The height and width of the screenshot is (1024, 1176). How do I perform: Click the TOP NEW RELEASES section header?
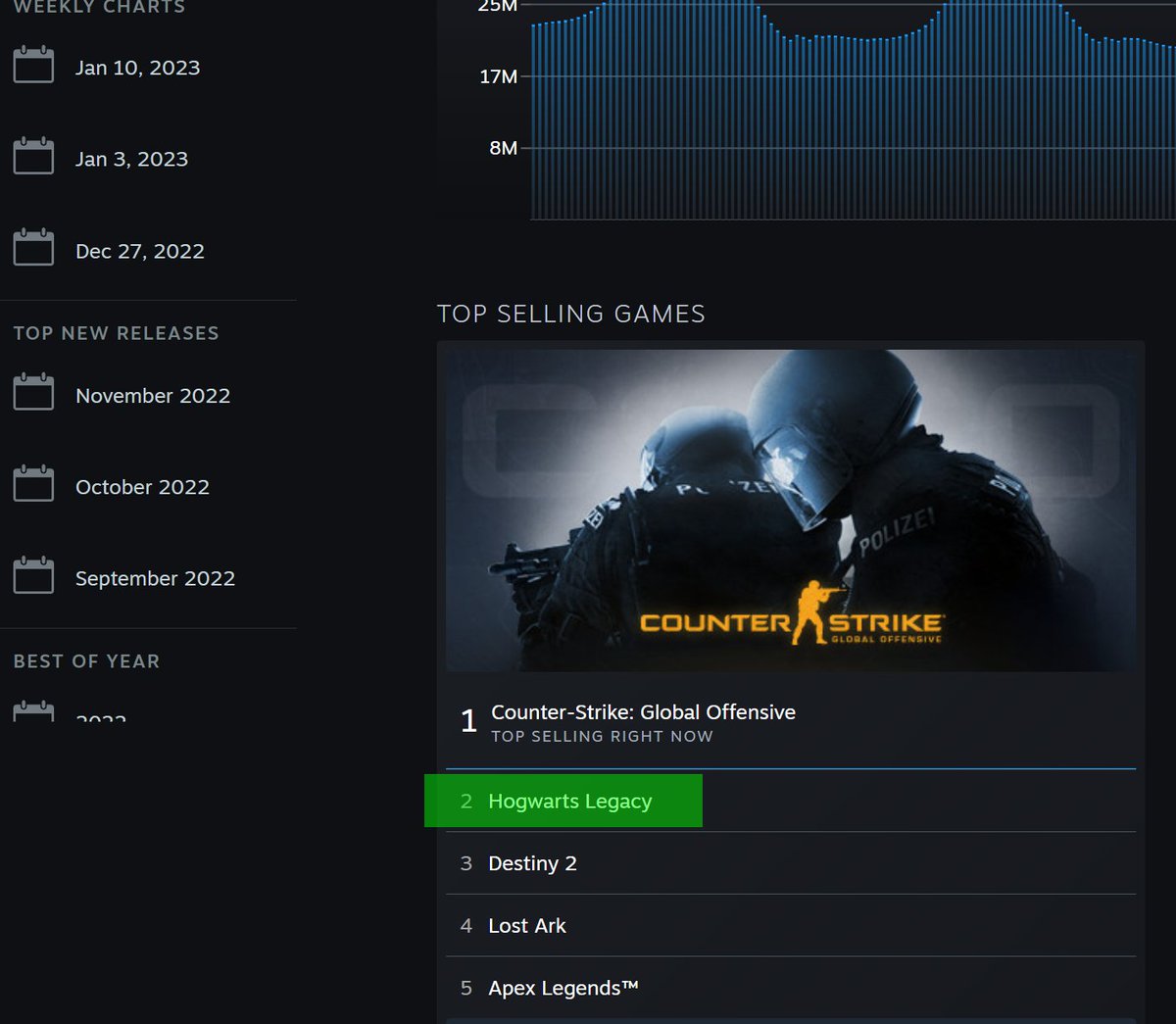coord(117,333)
